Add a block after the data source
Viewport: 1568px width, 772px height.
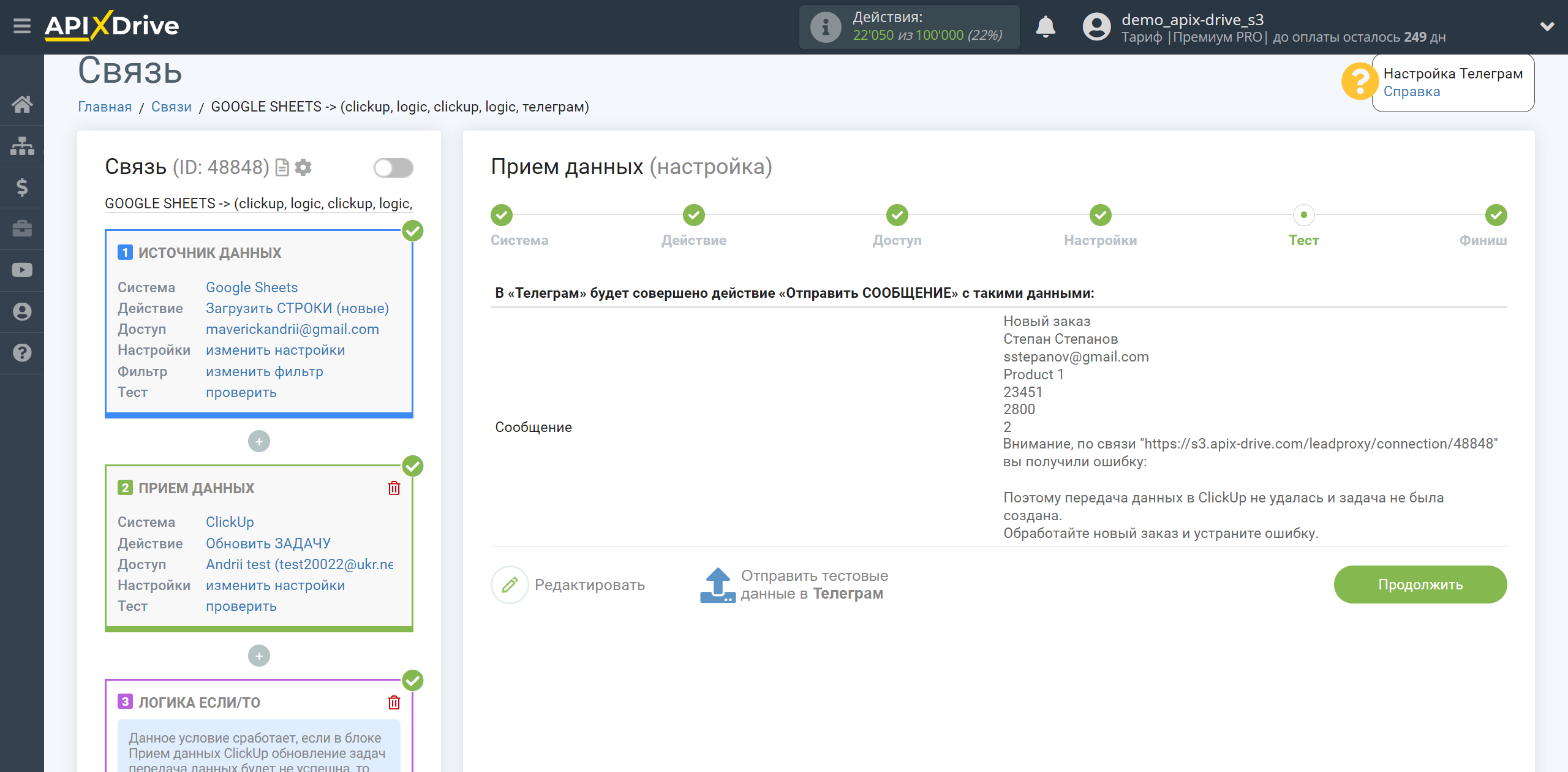click(x=259, y=442)
